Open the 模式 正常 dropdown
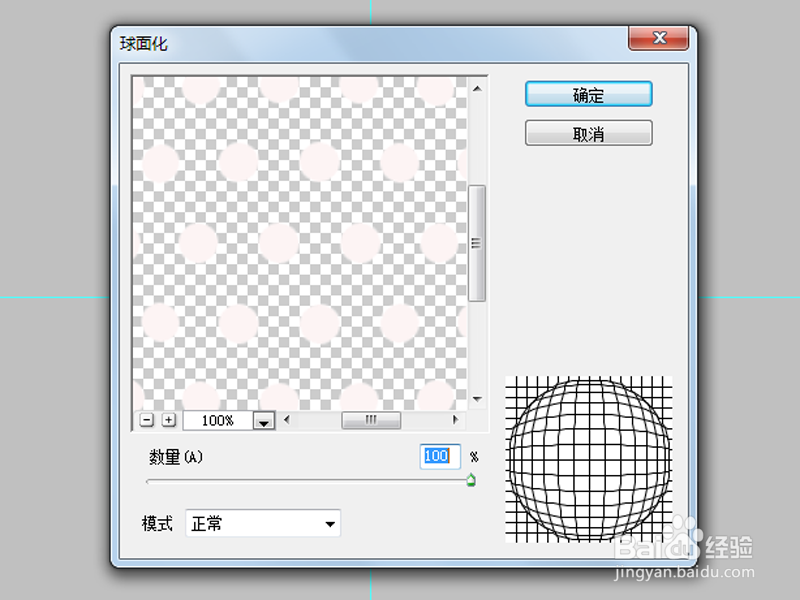800x600 pixels. point(263,523)
